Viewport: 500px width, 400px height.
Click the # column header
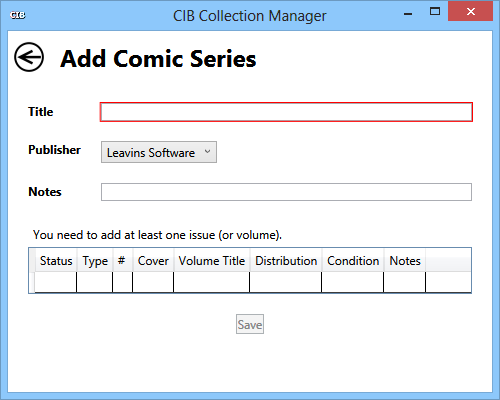[122, 261]
